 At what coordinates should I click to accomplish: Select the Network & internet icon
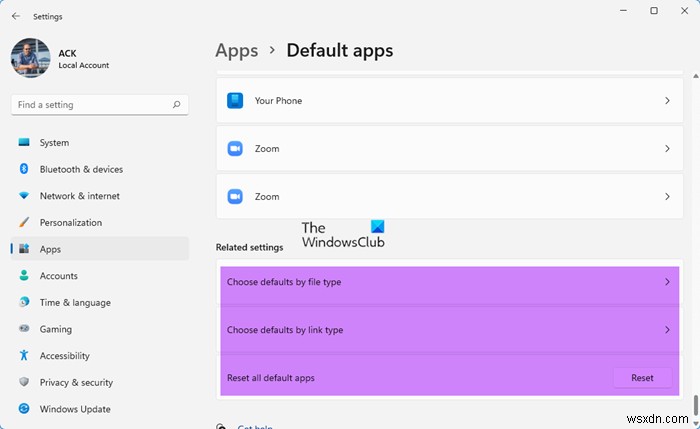point(24,196)
